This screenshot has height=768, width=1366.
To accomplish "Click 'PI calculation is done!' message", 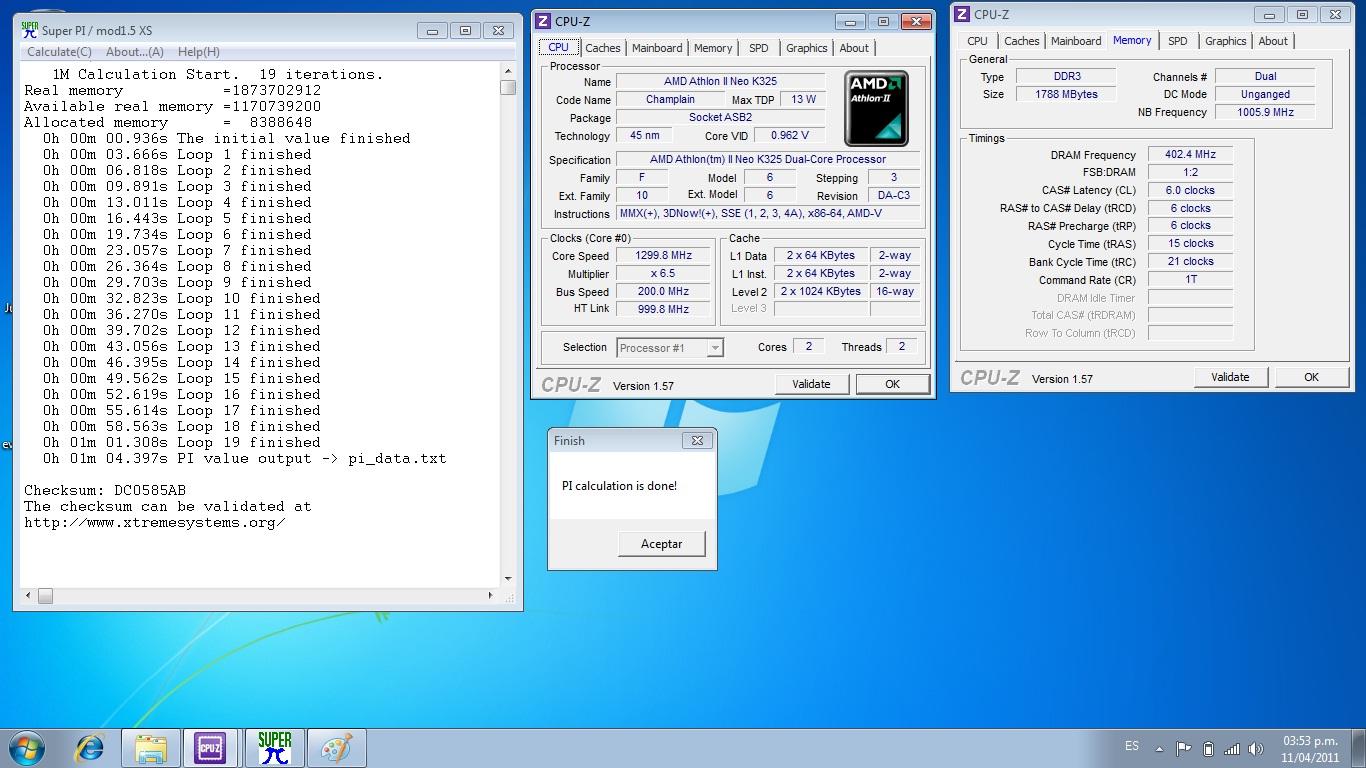I will (x=619, y=486).
